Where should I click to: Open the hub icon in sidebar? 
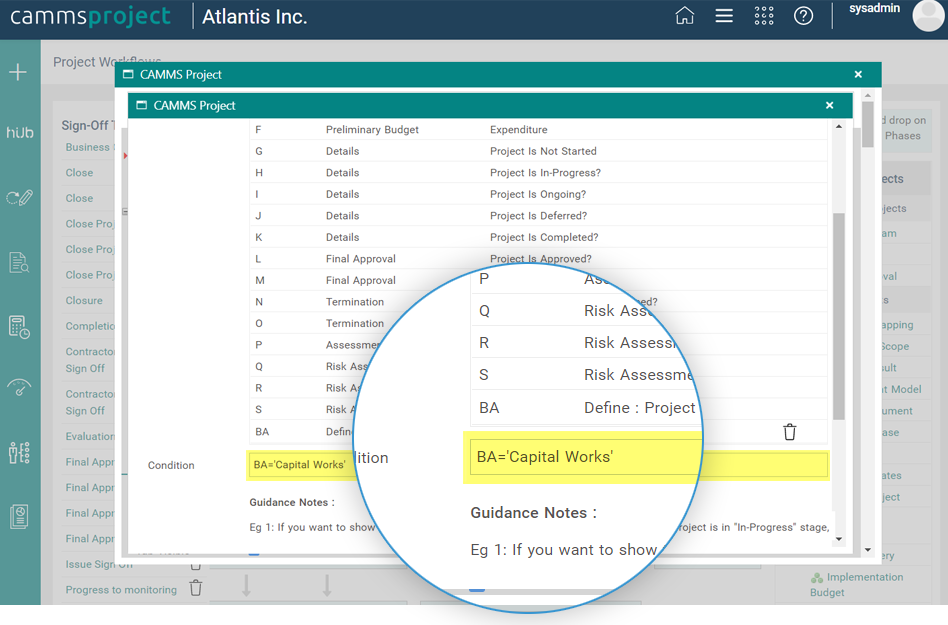[19, 132]
